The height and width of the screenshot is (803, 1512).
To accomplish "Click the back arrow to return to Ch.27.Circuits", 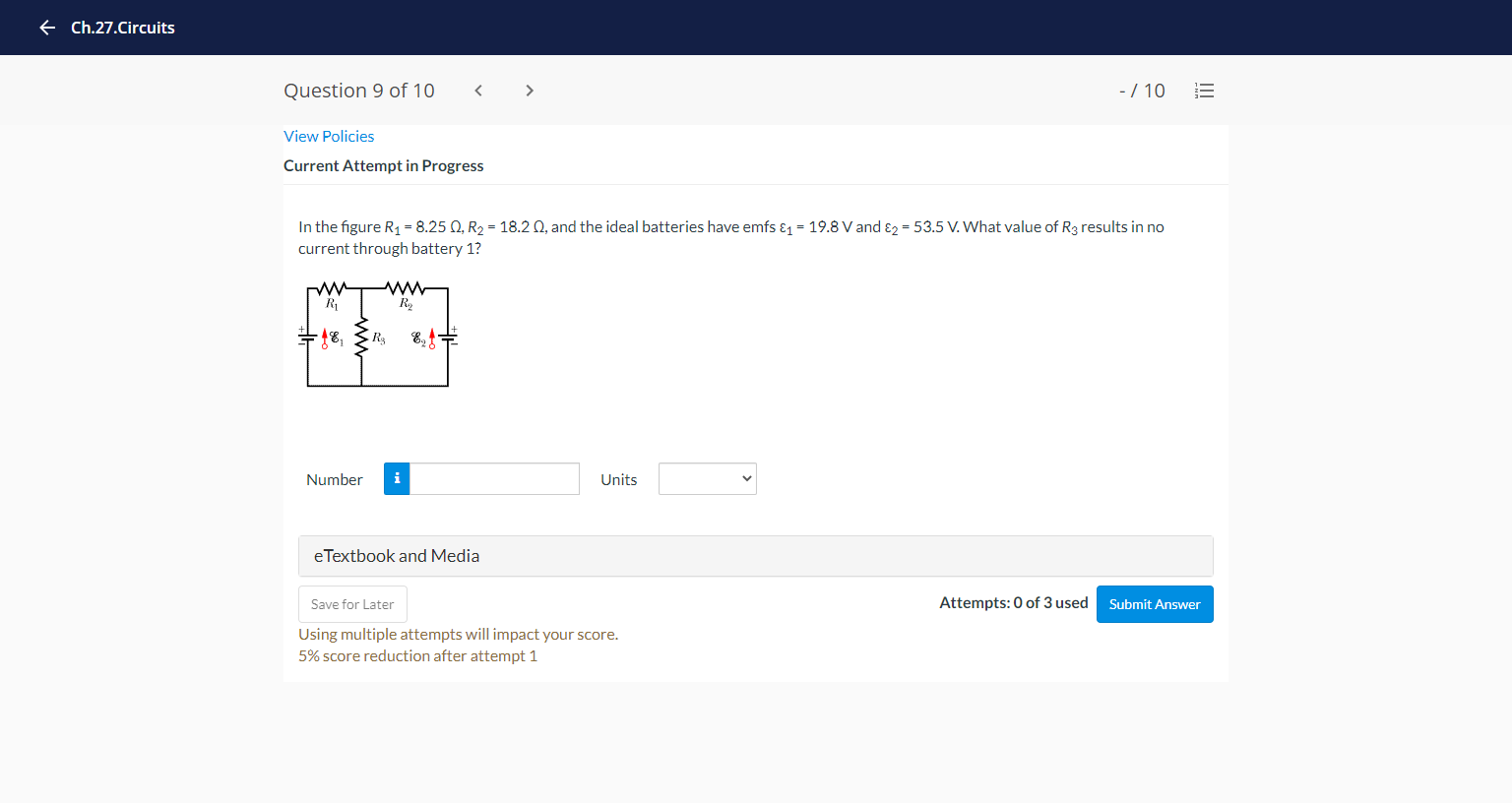I will click(46, 28).
